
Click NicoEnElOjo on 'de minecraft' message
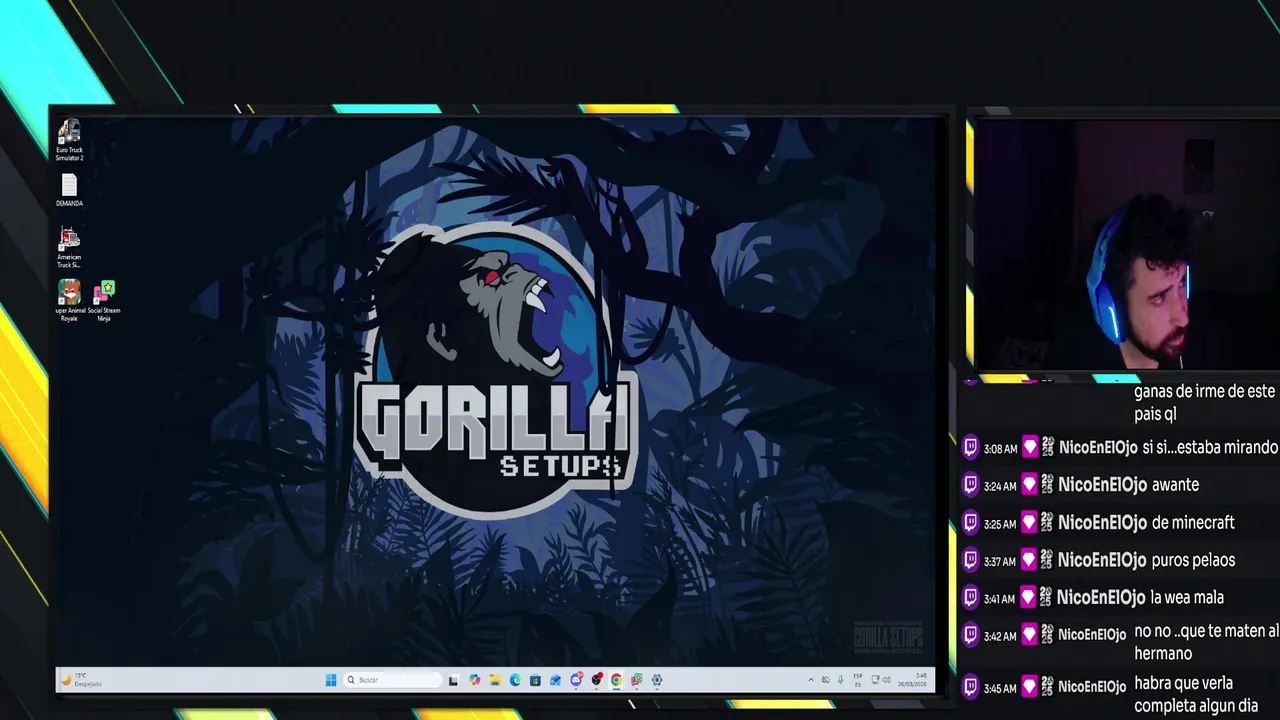click(x=1101, y=523)
